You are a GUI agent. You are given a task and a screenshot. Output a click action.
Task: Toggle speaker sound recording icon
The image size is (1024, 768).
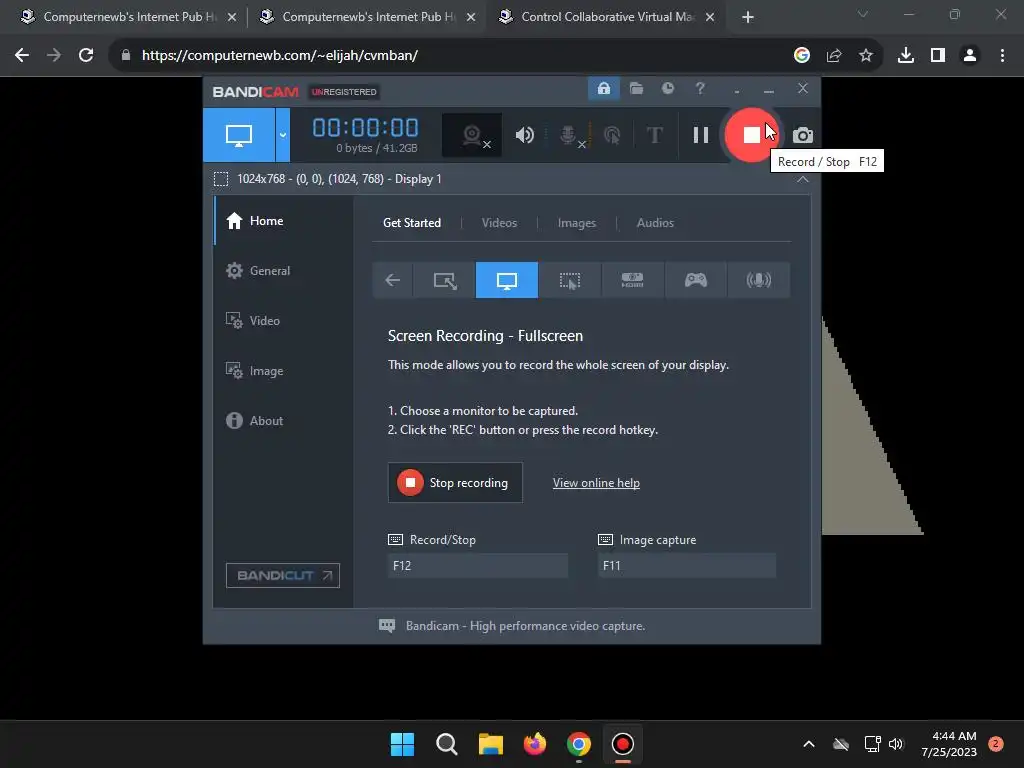524,135
